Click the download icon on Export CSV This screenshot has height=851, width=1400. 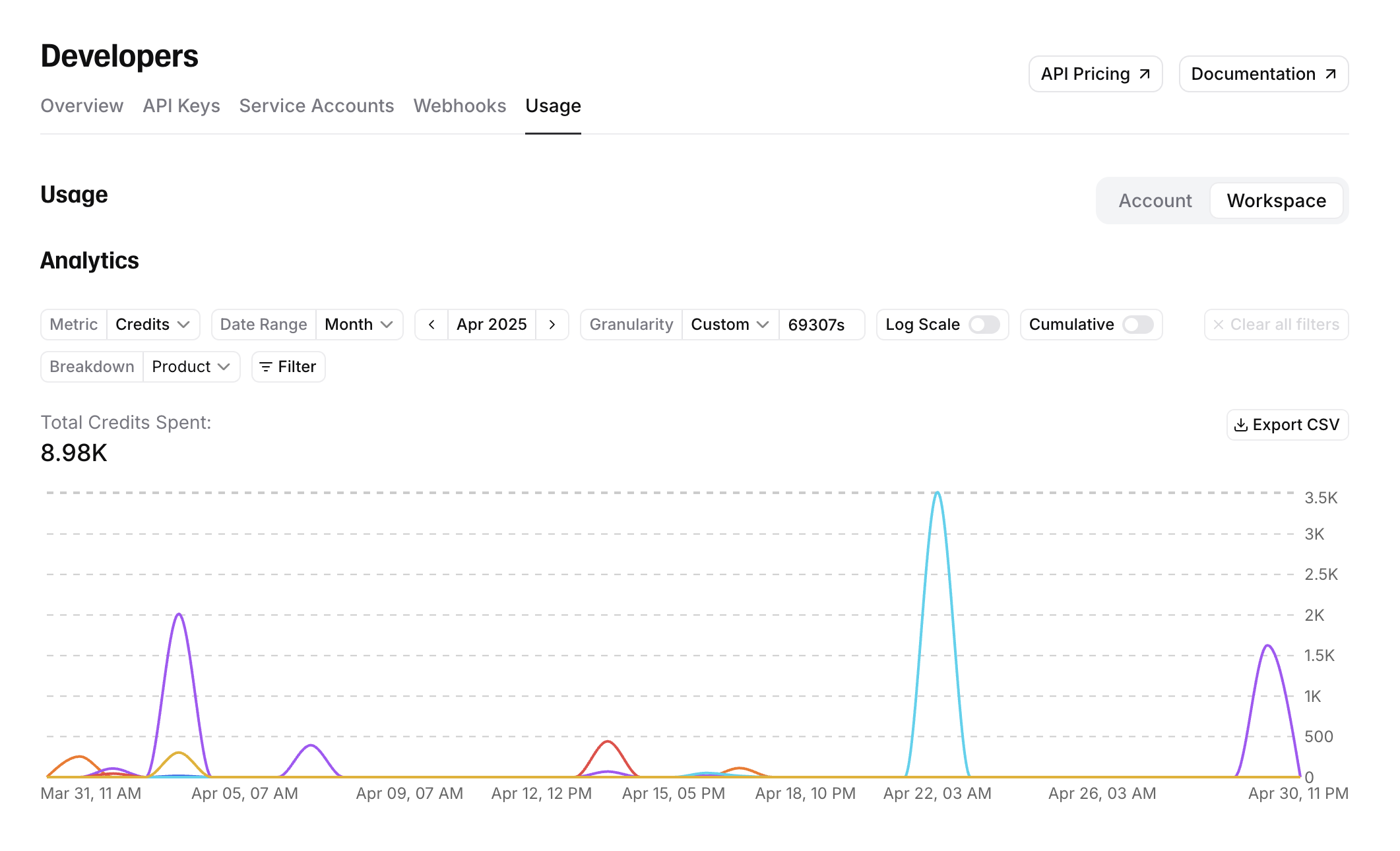[x=1240, y=425]
